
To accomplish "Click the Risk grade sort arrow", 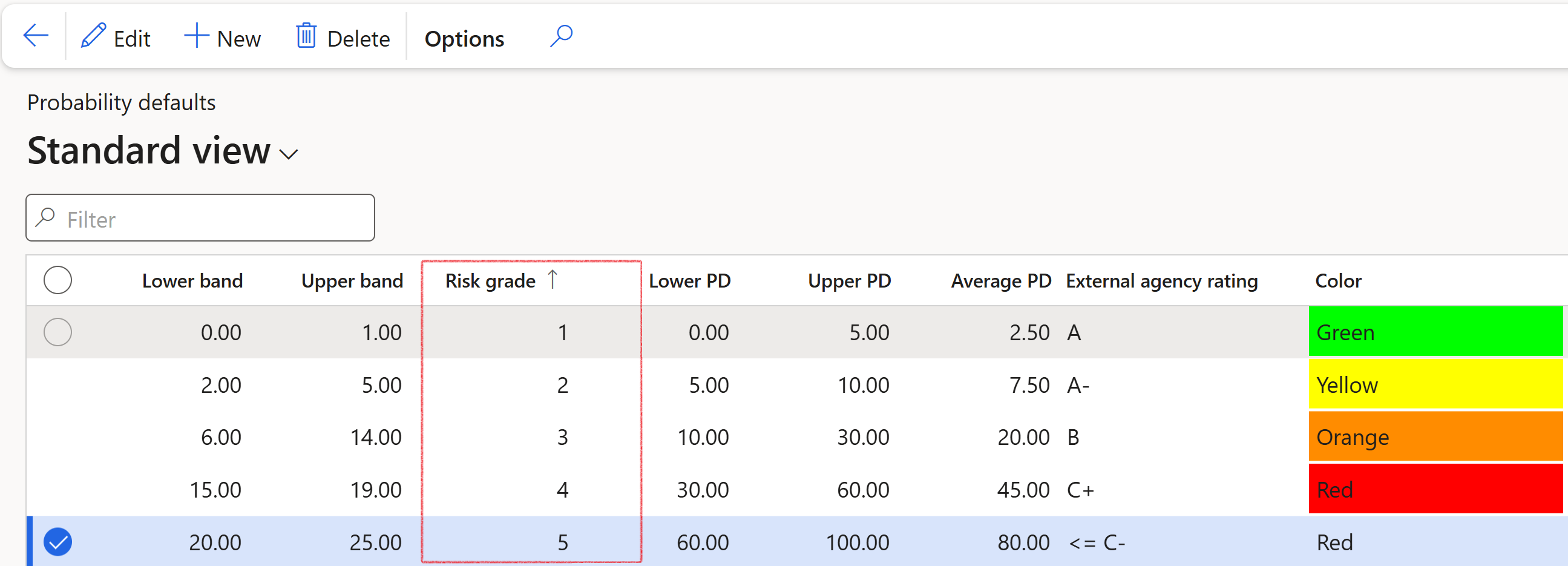I will (x=552, y=279).
